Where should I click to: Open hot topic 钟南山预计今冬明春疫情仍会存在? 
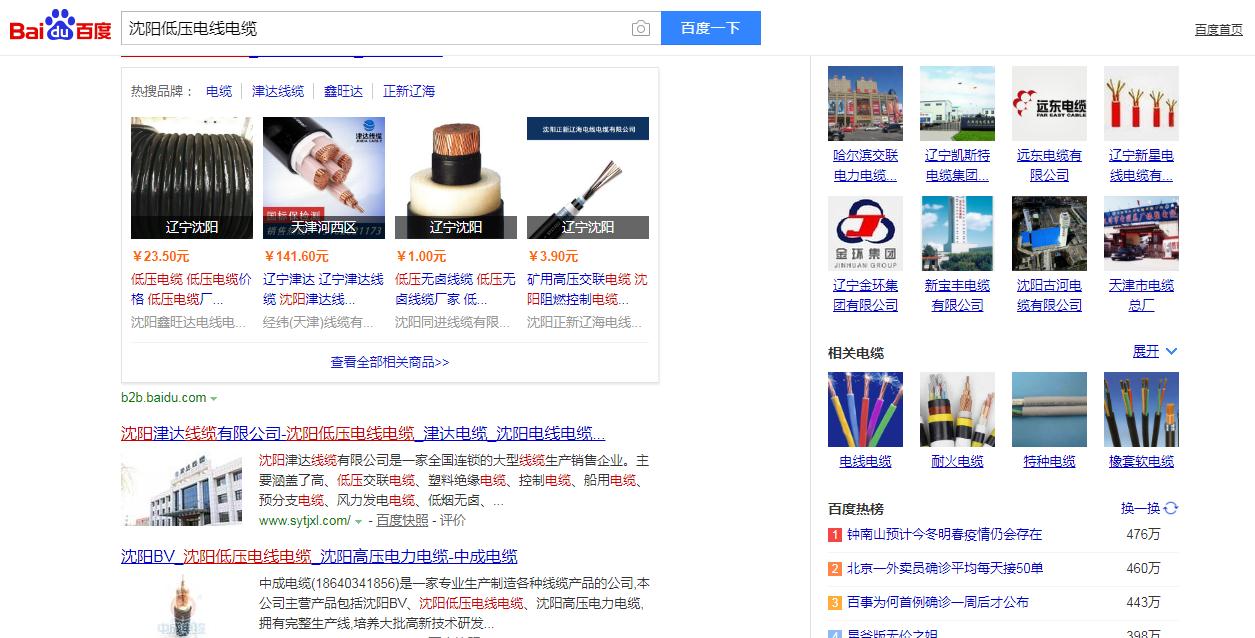[x=945, y=535]
